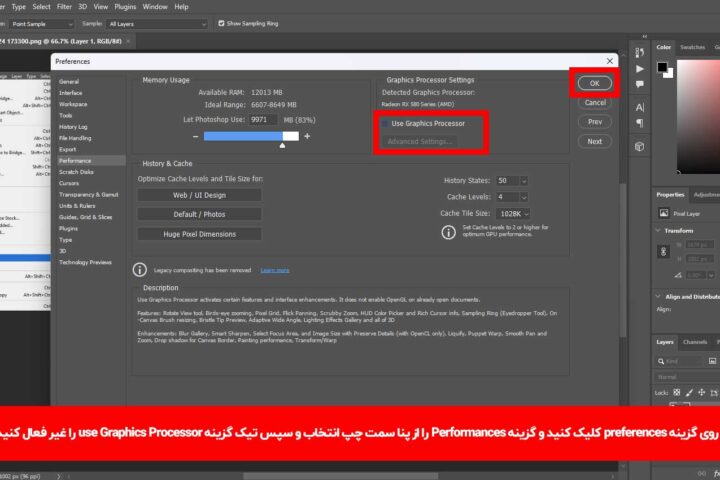
Task: Click filter for pixel layers icon
Action: pos(712,361)
